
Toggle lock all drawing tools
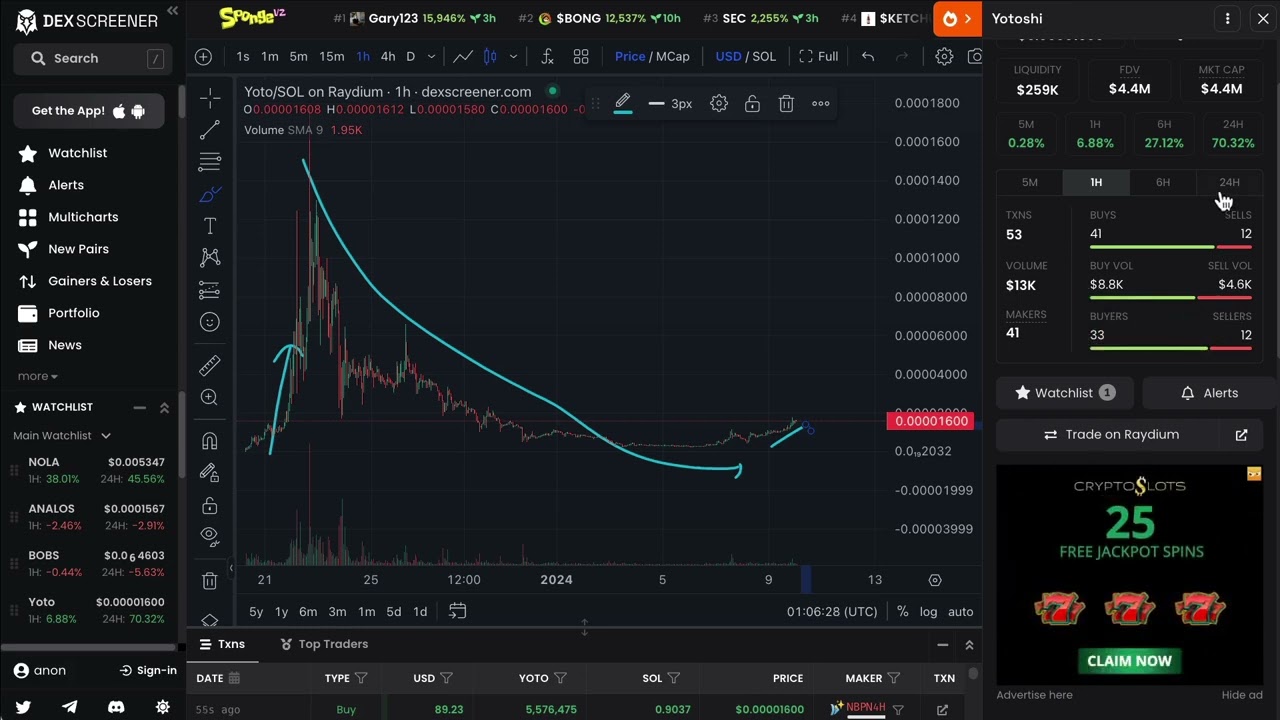210,504
